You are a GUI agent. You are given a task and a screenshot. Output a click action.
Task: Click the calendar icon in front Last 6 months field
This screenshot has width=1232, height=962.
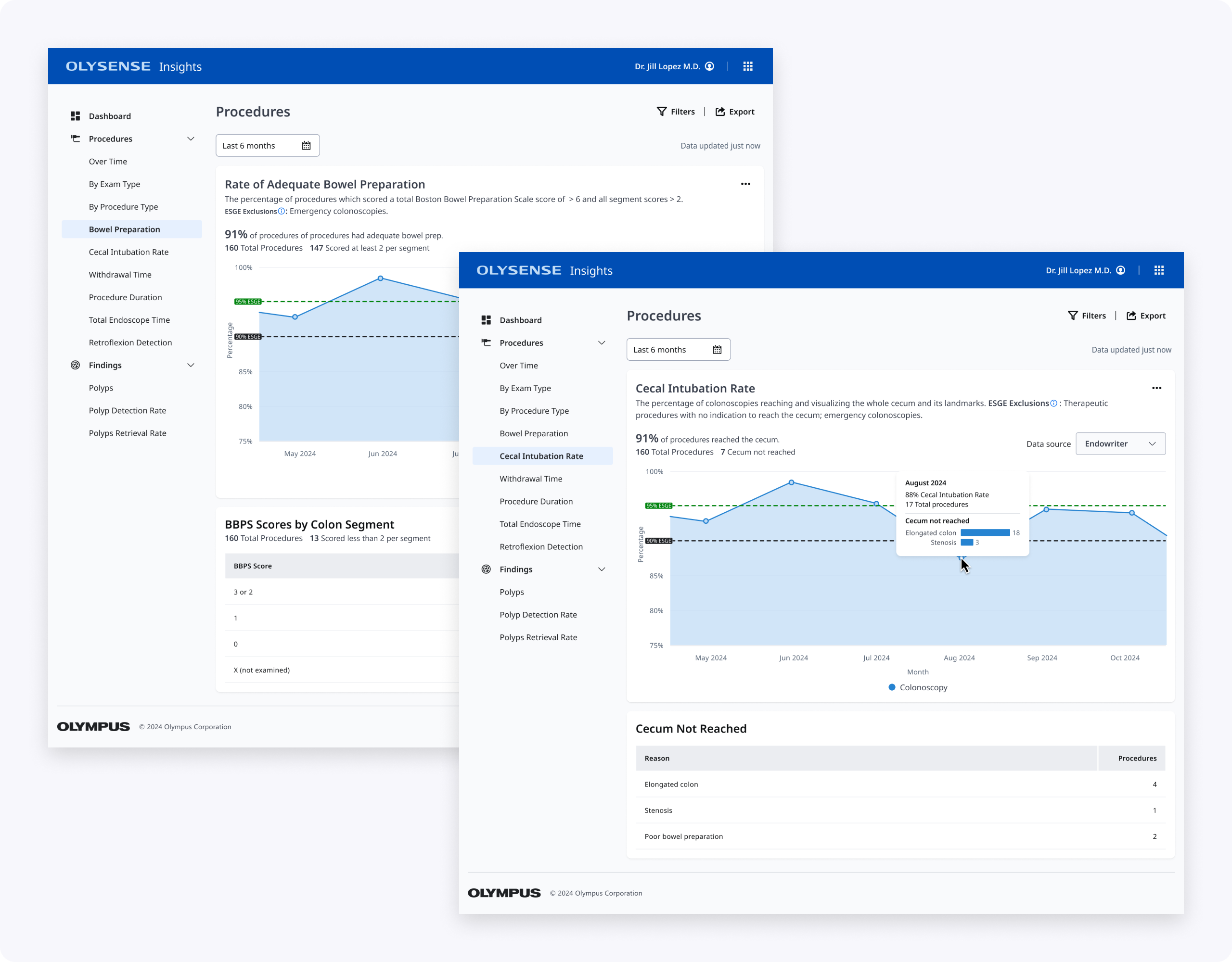coord(717,350)
